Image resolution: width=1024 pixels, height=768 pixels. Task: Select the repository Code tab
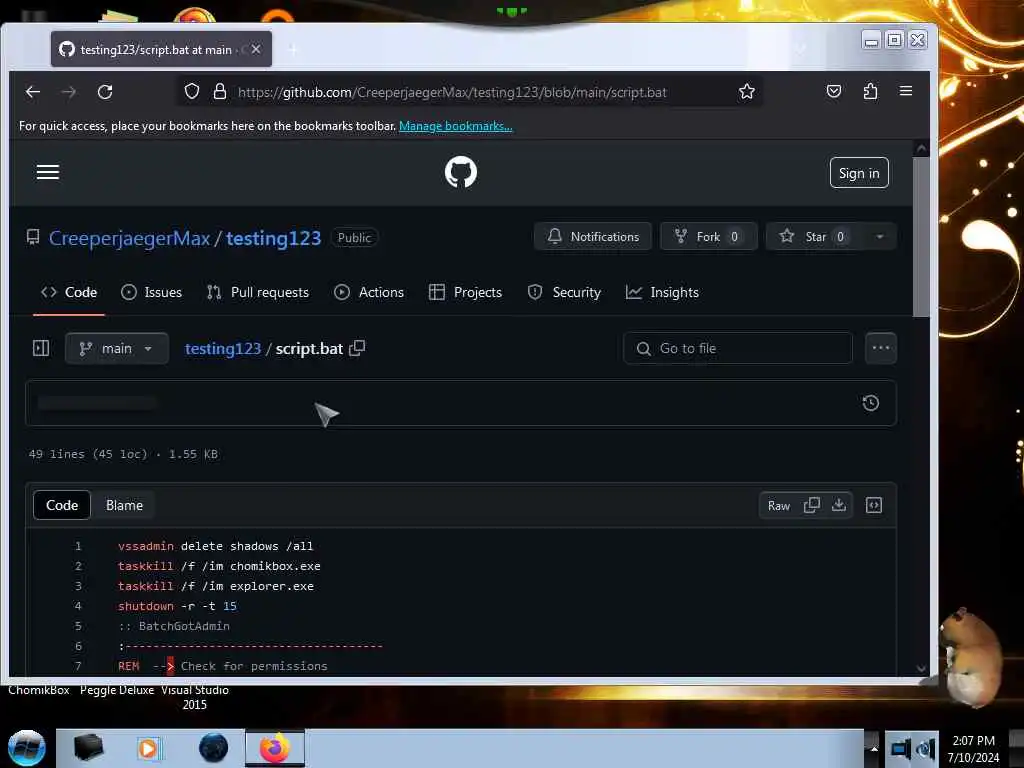point(69,292)
